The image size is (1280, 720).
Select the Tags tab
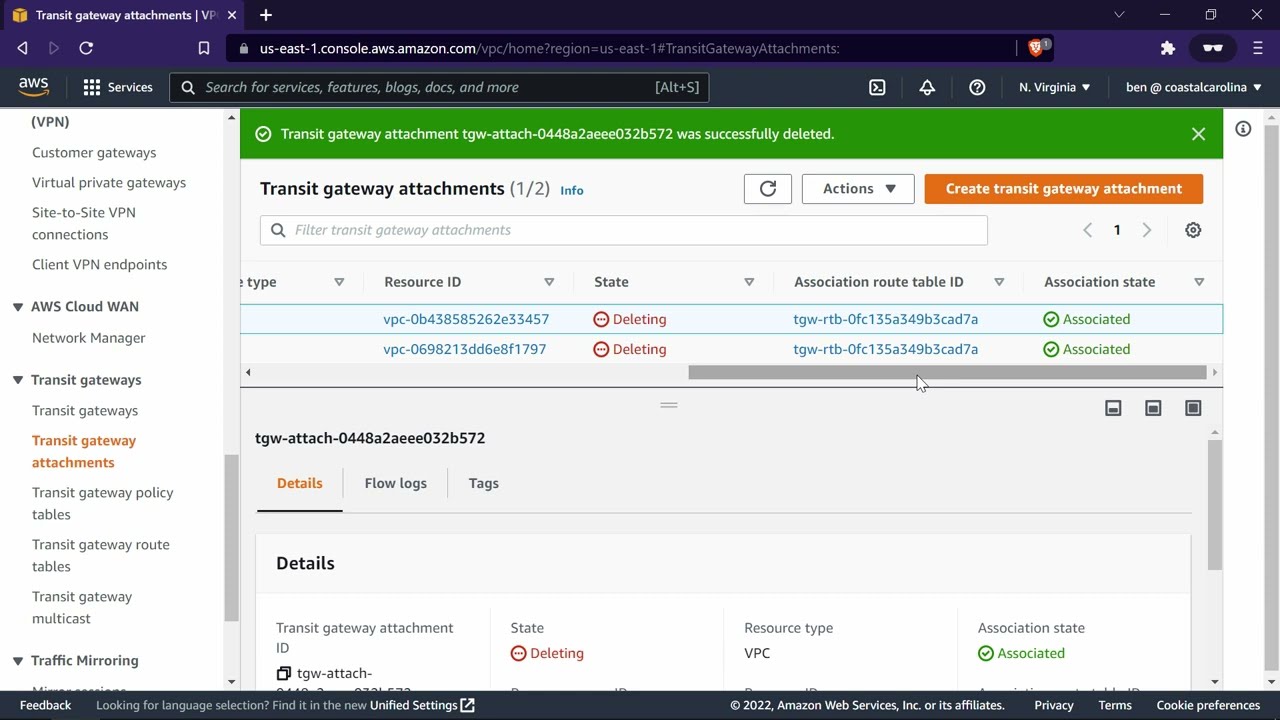pos(483,483)
